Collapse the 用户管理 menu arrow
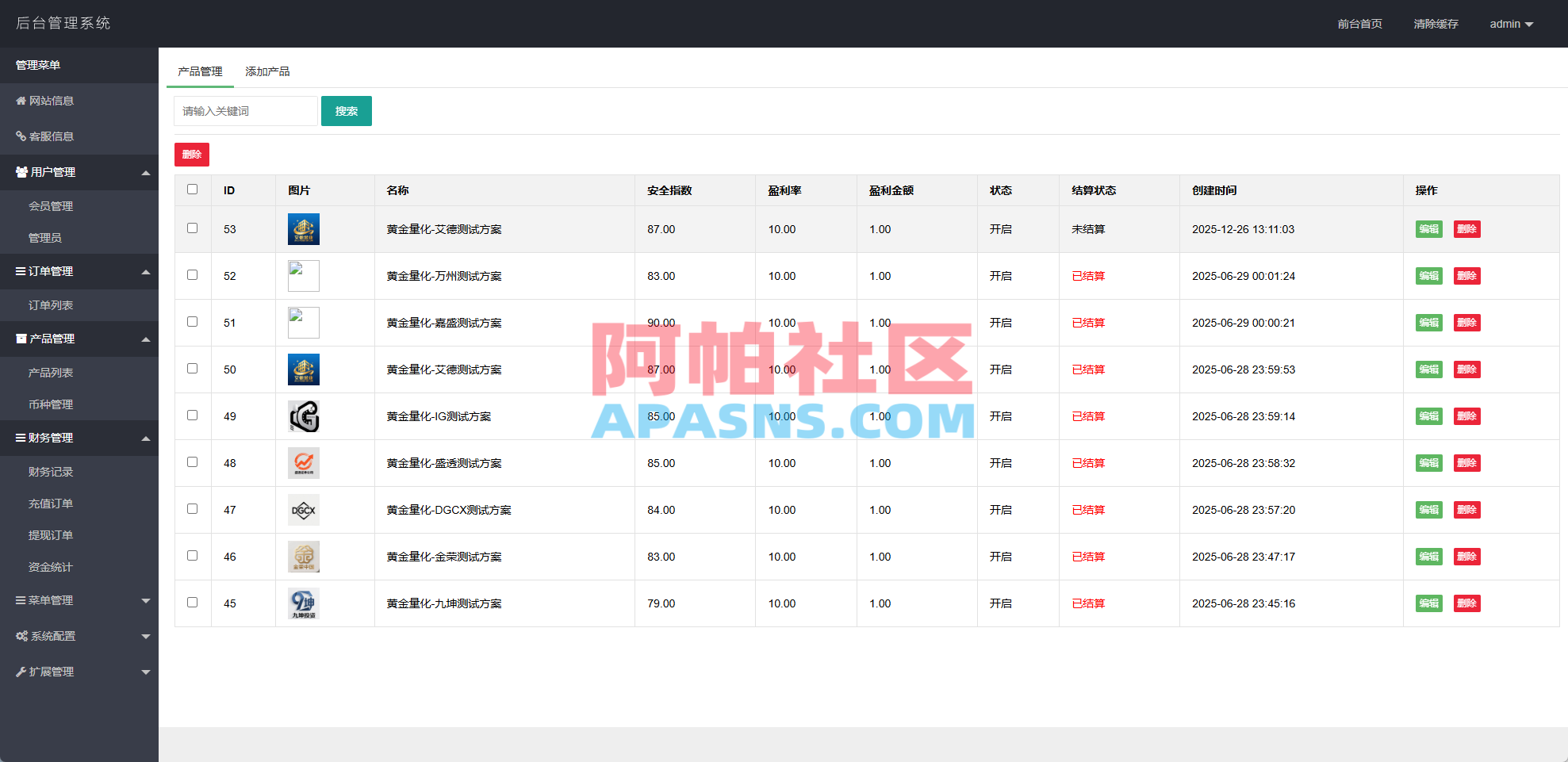This screenshot has height=762, width=1568. point(146,173)
